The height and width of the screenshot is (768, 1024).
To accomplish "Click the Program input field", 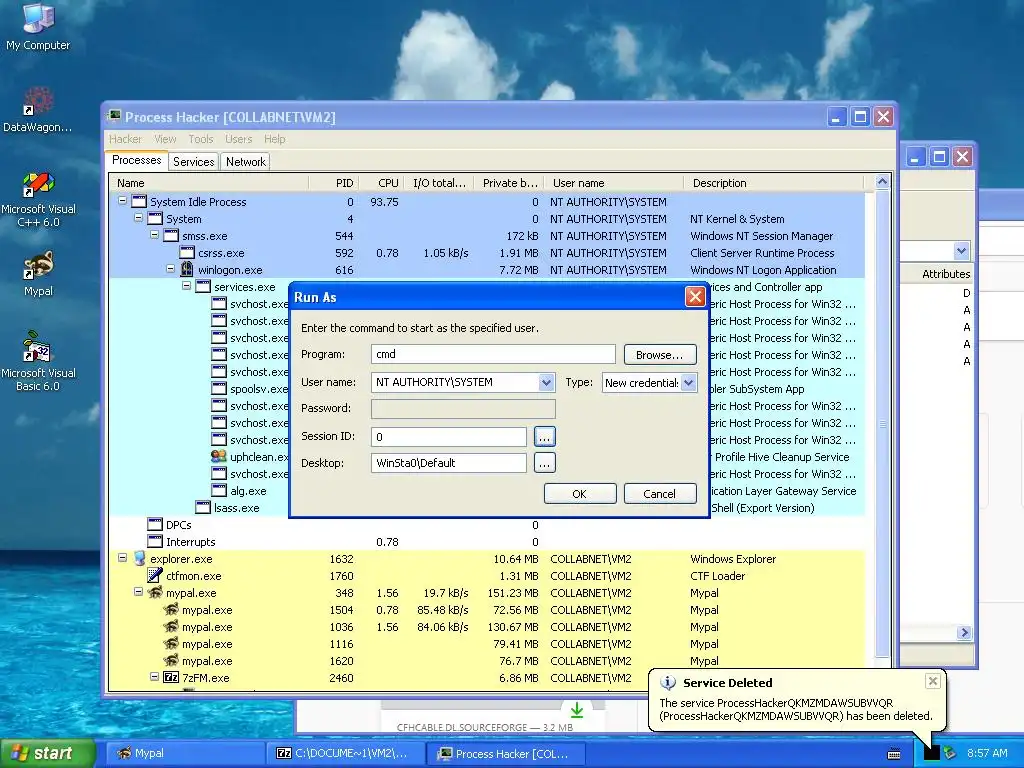I will click(x=493, y=354).
